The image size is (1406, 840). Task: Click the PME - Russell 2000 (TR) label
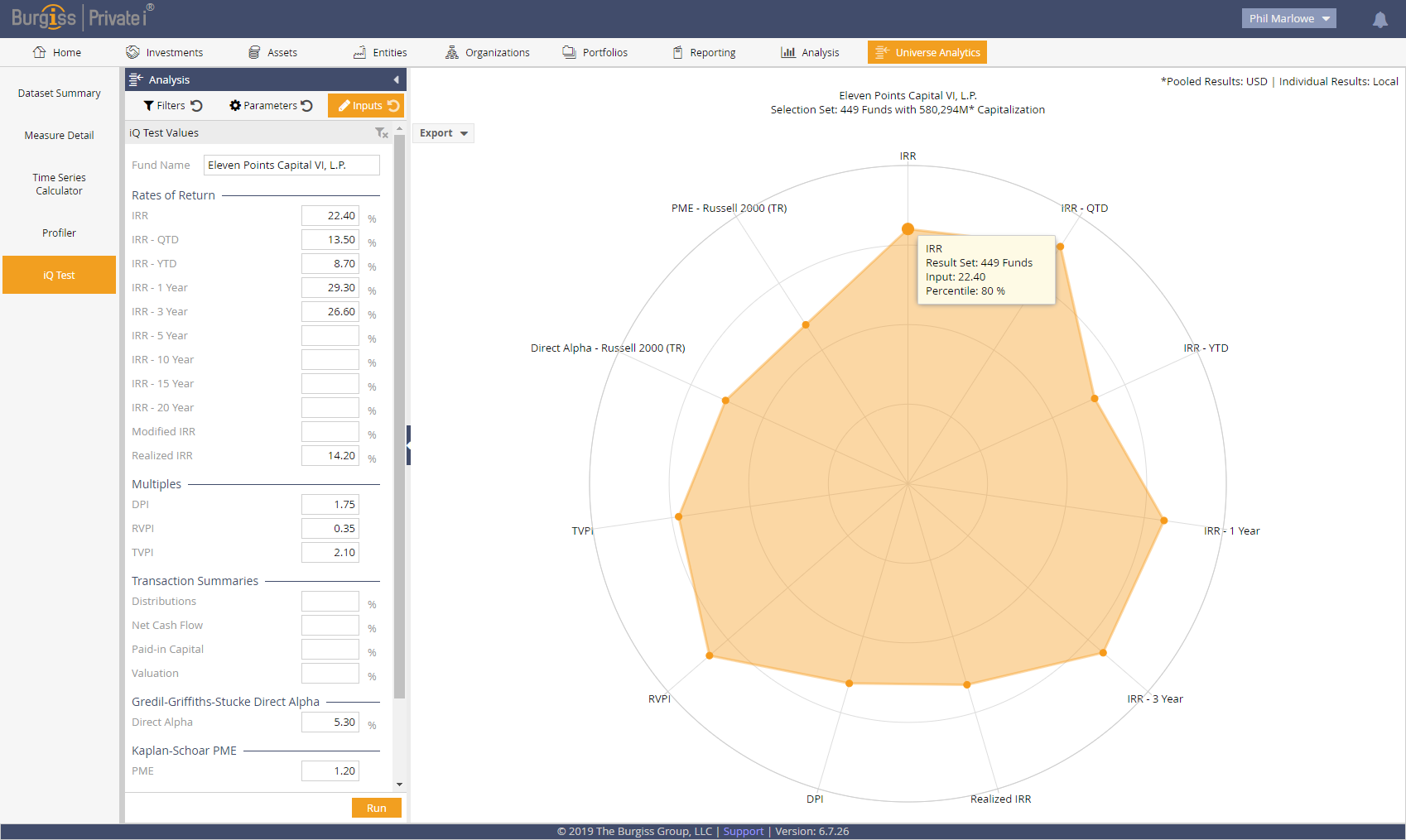tap(729, 209)
